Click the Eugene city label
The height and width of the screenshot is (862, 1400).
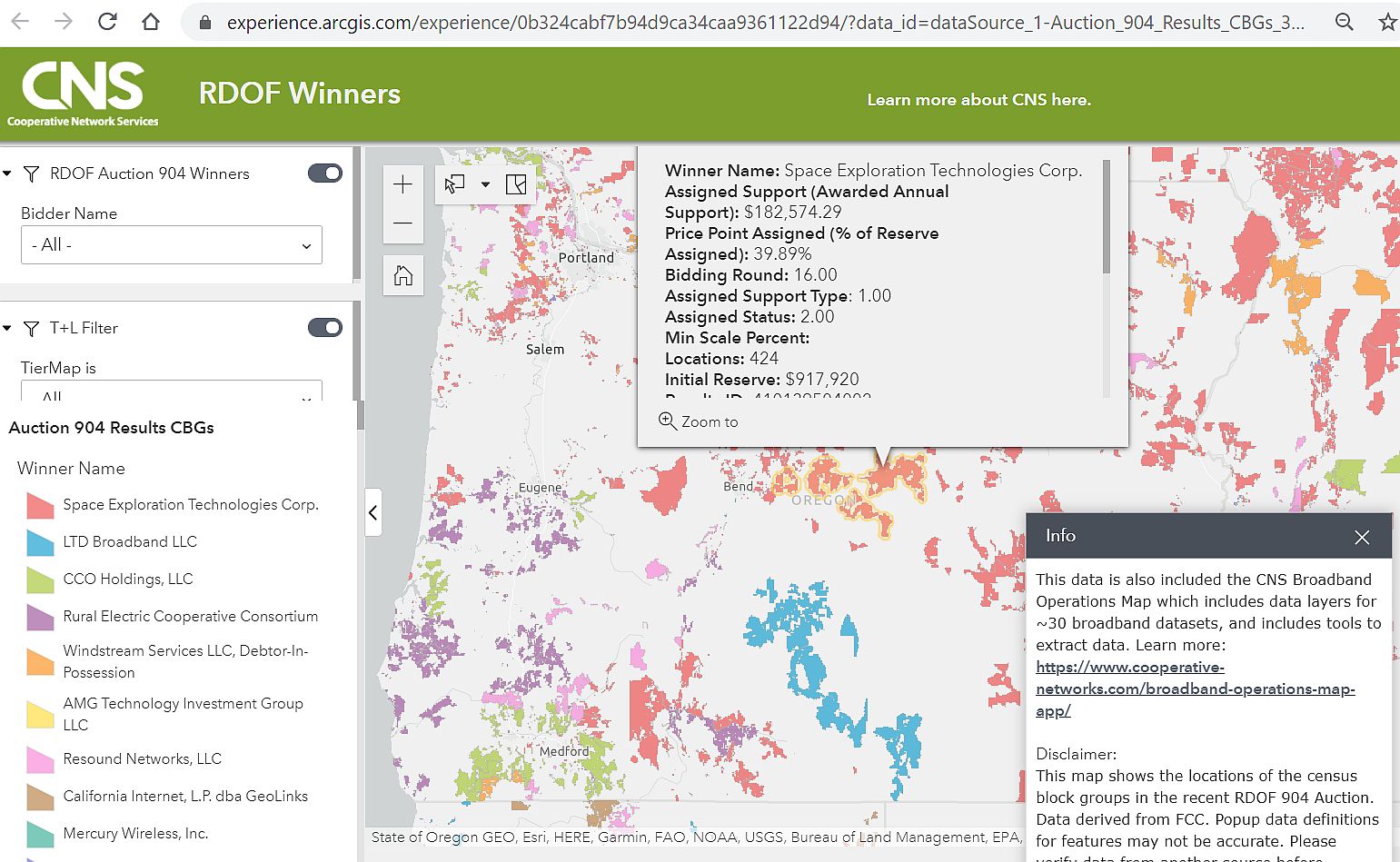tap(541, 488)
